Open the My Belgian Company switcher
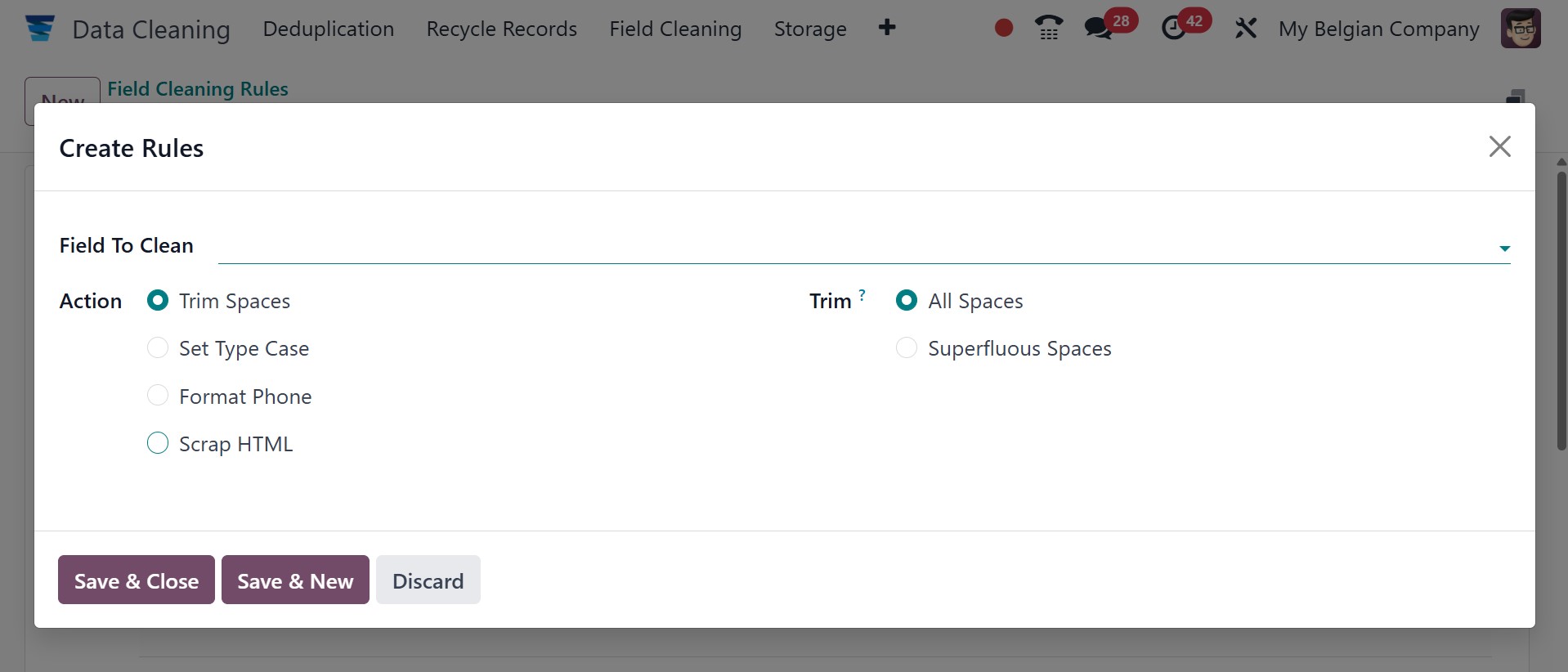The image size is (1568, 672). click(x=1378, y=29)
